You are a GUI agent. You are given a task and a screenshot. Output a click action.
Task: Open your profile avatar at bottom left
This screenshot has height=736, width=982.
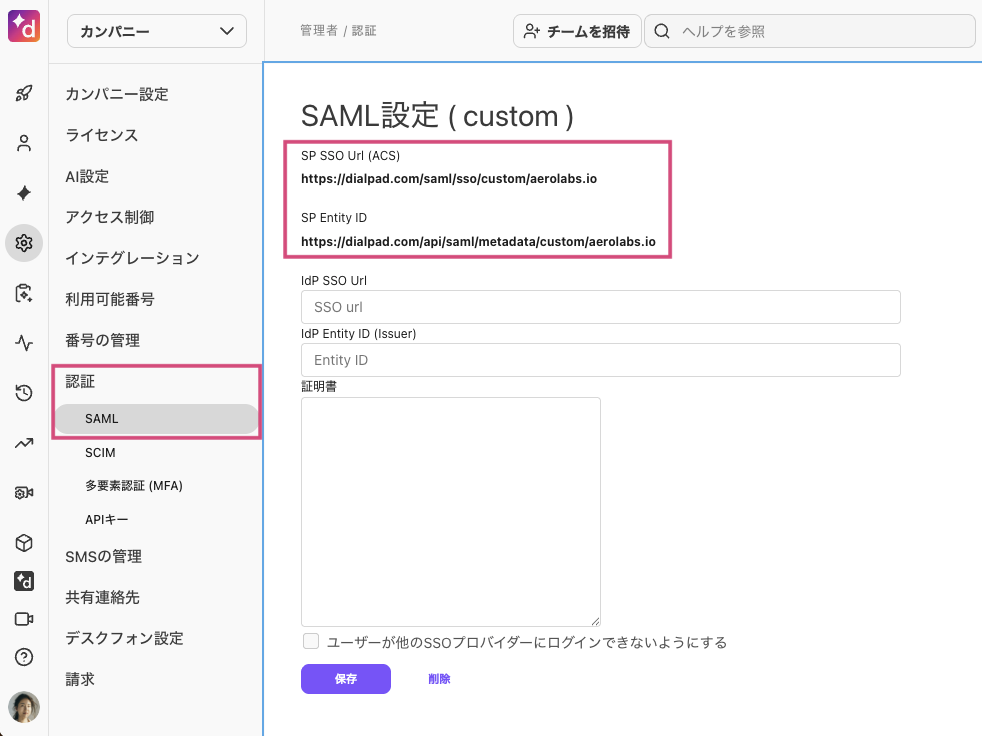click(x=24, y=707)
